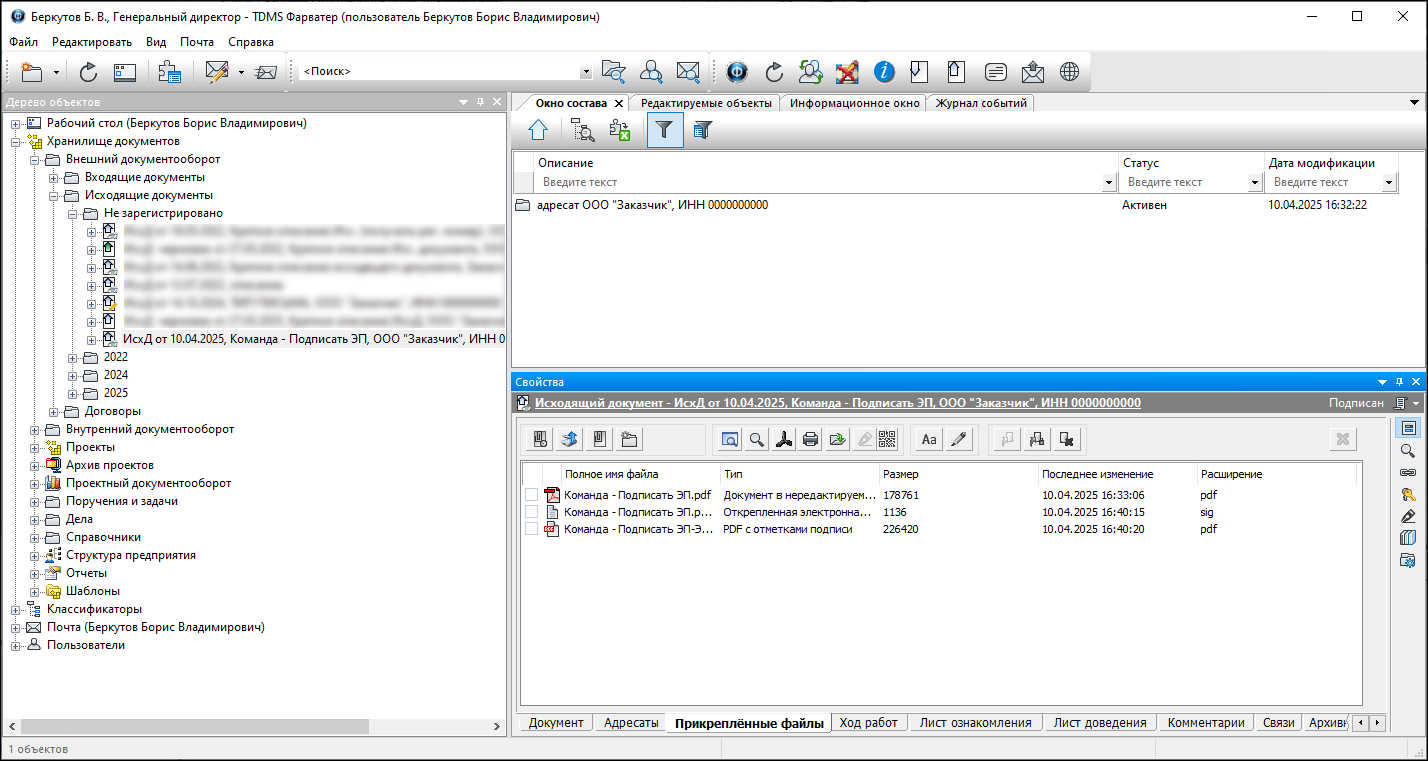Click the QR code icon in the files toolbar
This screenshot has width=1428, height=761.
(x=886, y=439)
